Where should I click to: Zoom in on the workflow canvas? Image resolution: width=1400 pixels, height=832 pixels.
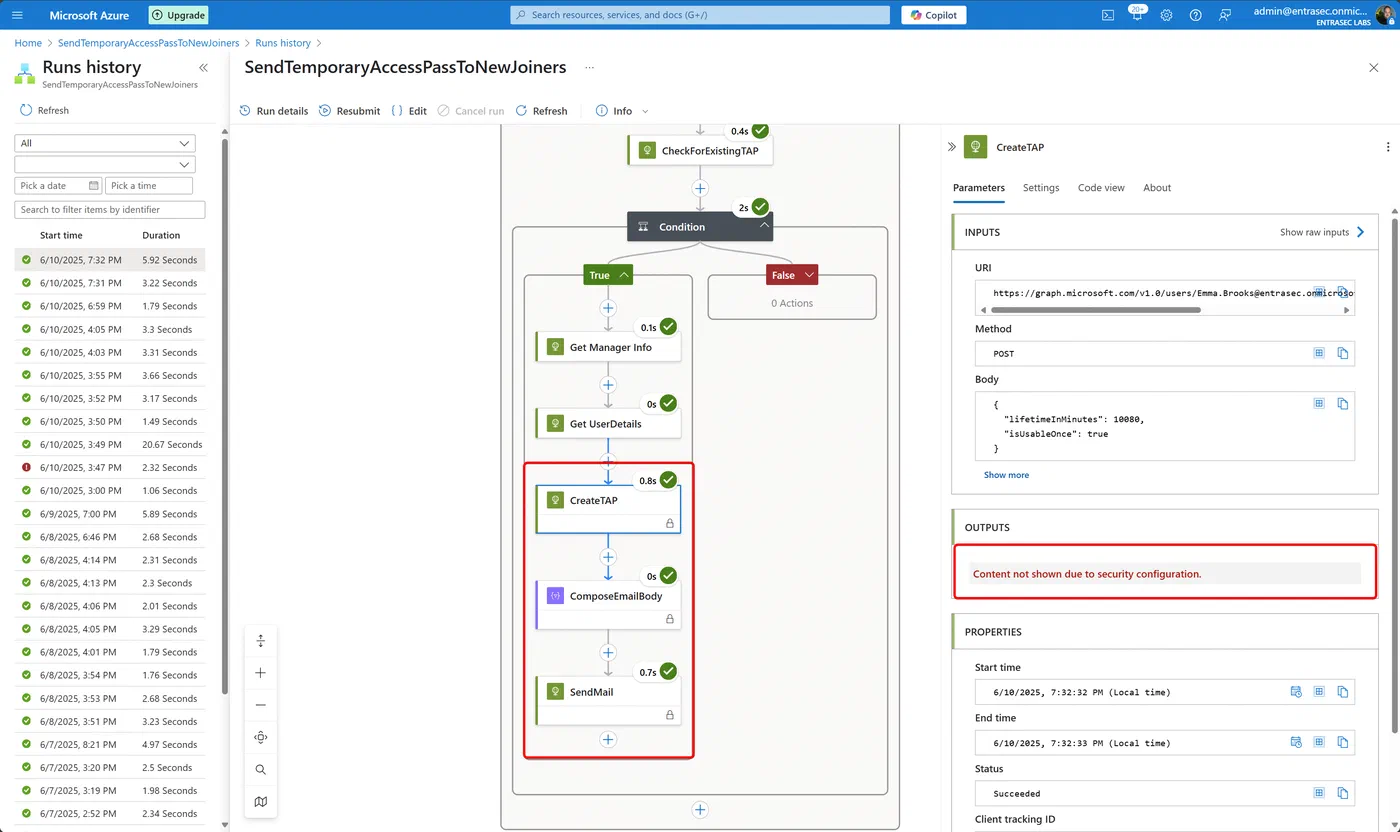(x=261, y=673)
